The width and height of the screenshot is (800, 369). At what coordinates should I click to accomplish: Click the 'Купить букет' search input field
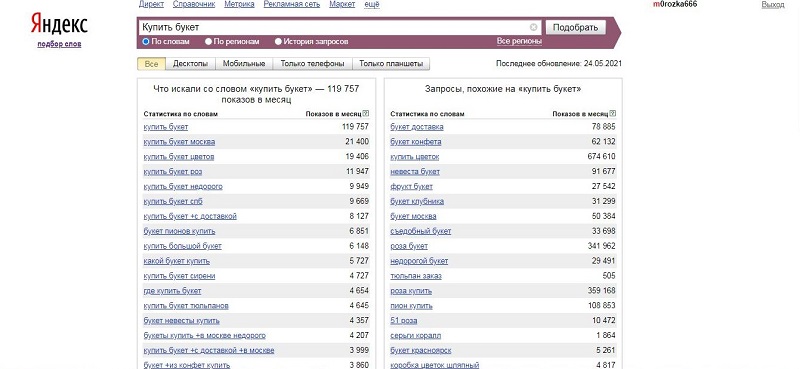(x=334, y=27)
